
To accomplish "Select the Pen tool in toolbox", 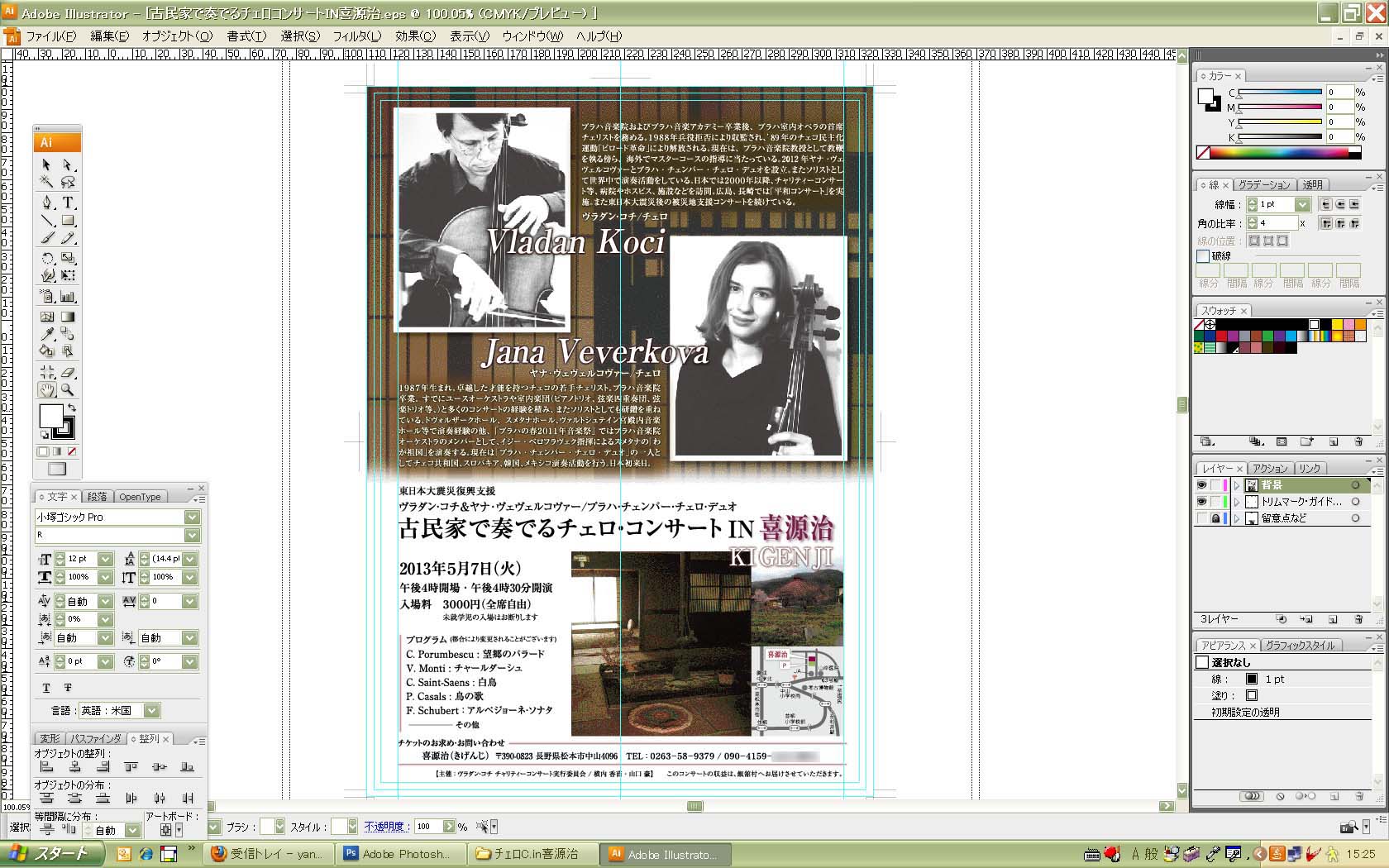I will (47, 203).
